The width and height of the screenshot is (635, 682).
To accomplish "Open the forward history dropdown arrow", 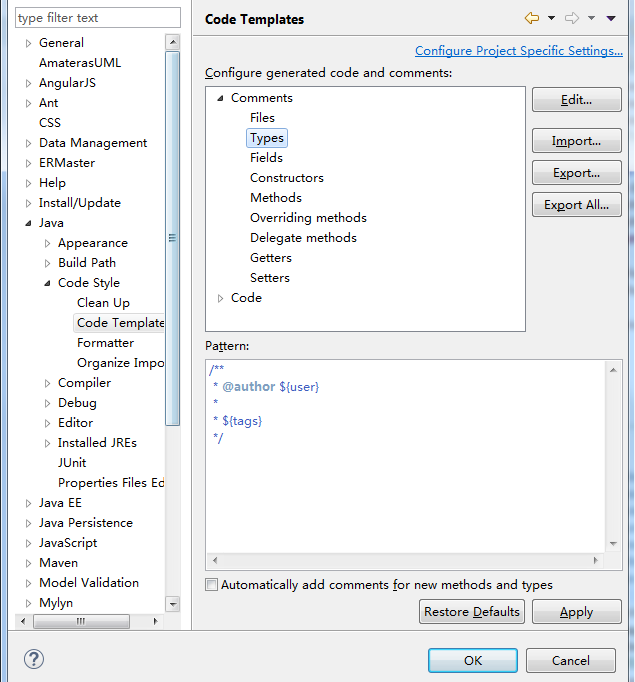I will pyautogui.click(x=591, y=18).
